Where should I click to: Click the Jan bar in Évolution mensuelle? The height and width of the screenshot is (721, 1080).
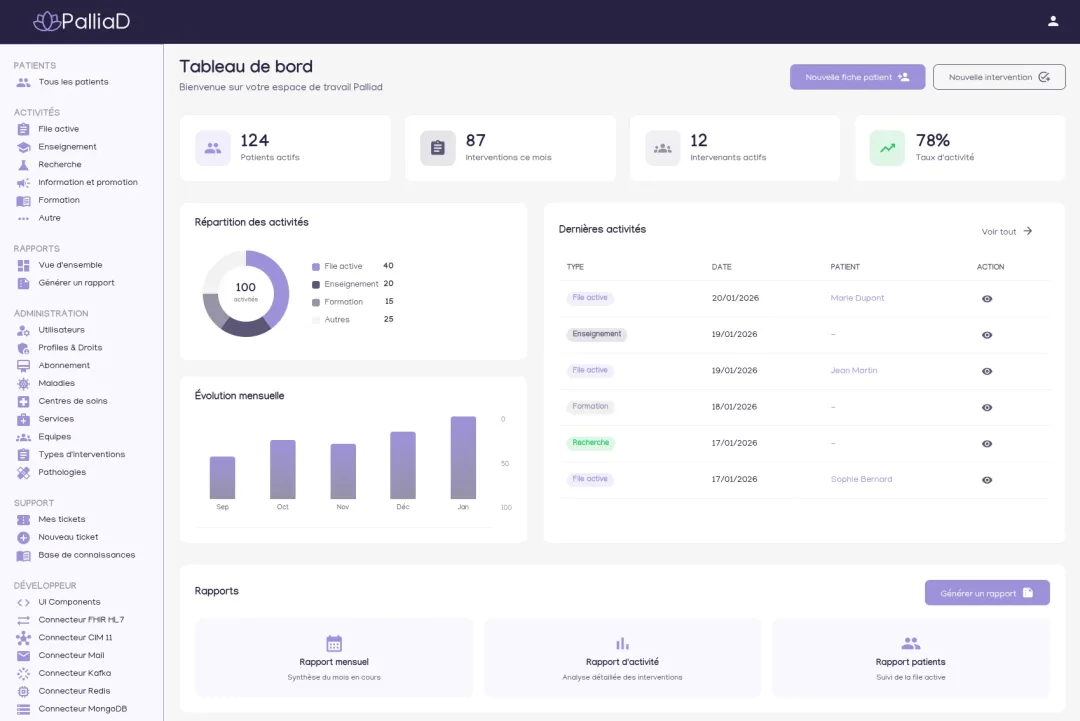coord(463,457)
